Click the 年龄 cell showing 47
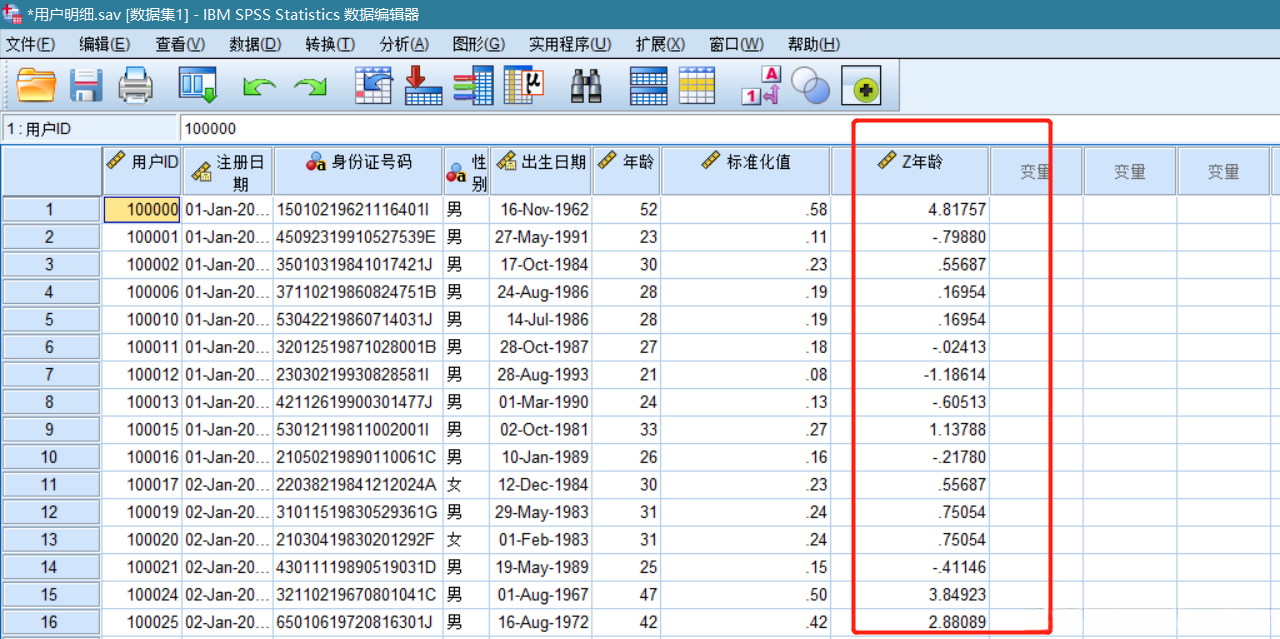The image size is (1280, 639). pos(626,595)
